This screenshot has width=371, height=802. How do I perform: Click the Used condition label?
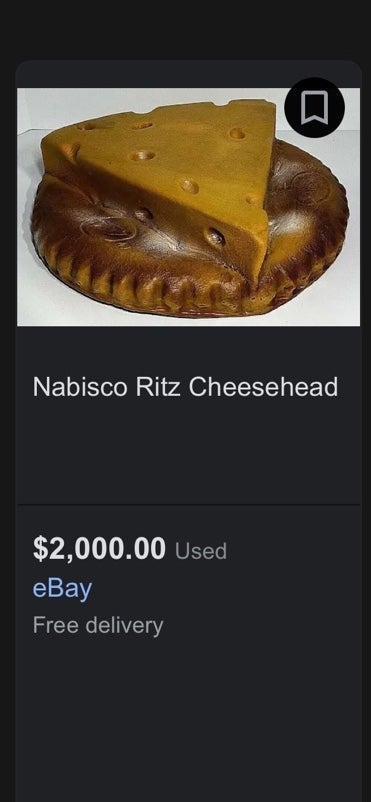coord(201,551)
